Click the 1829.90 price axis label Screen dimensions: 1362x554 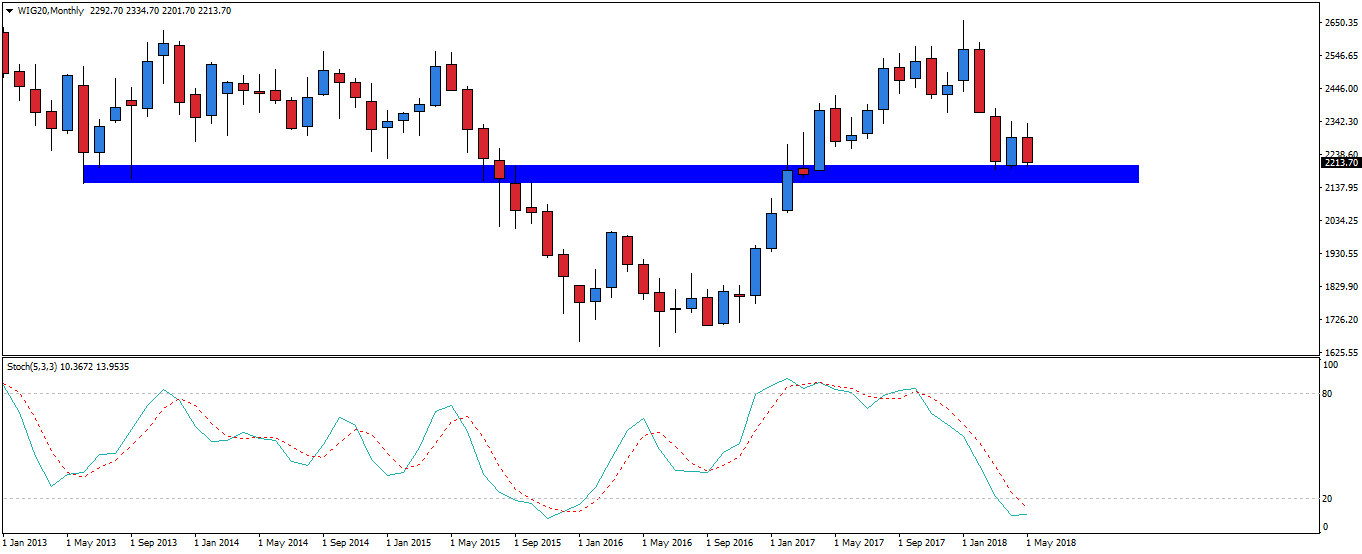1339,287
